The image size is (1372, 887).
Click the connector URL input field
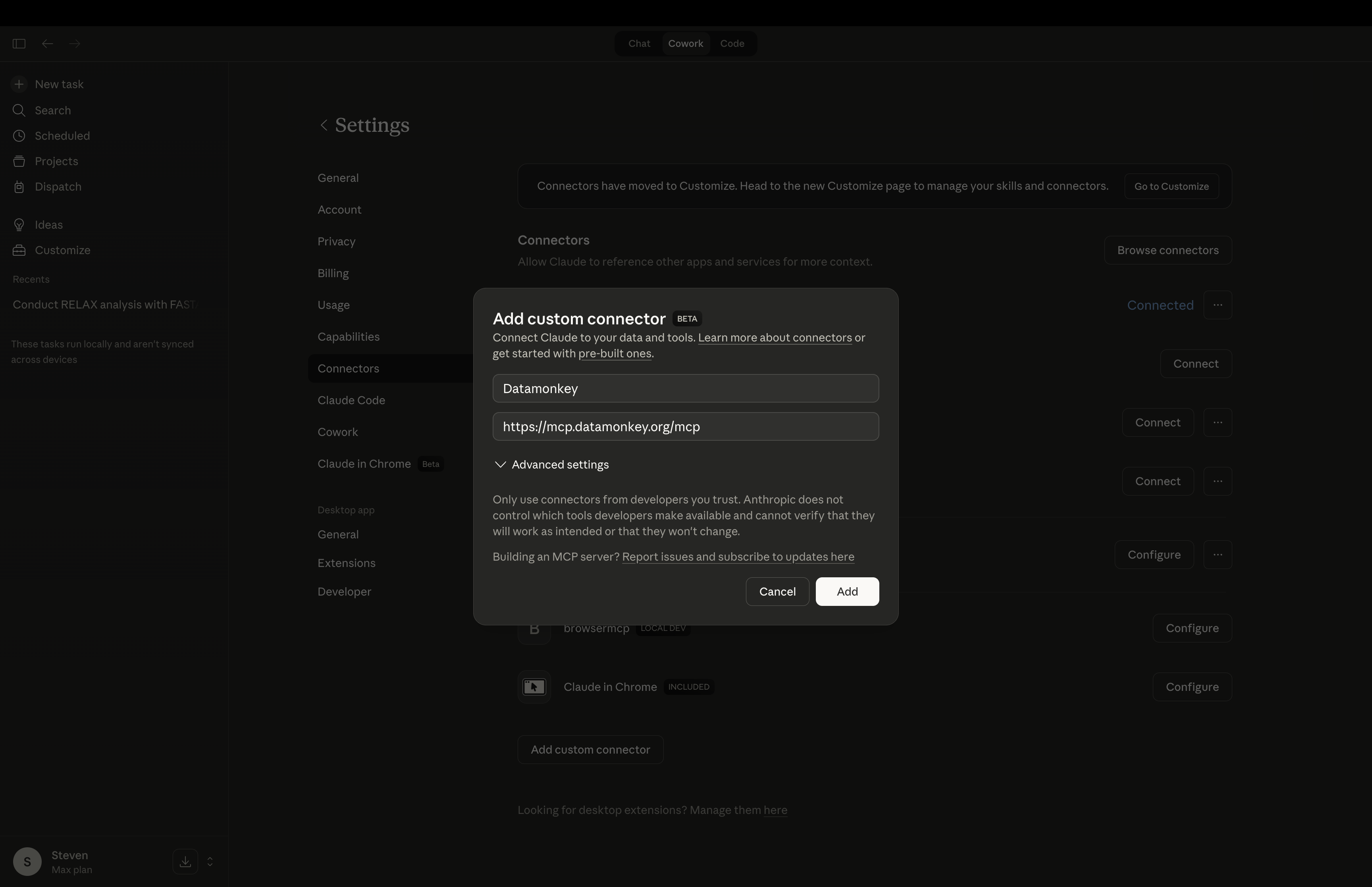[x=686, y=426]
